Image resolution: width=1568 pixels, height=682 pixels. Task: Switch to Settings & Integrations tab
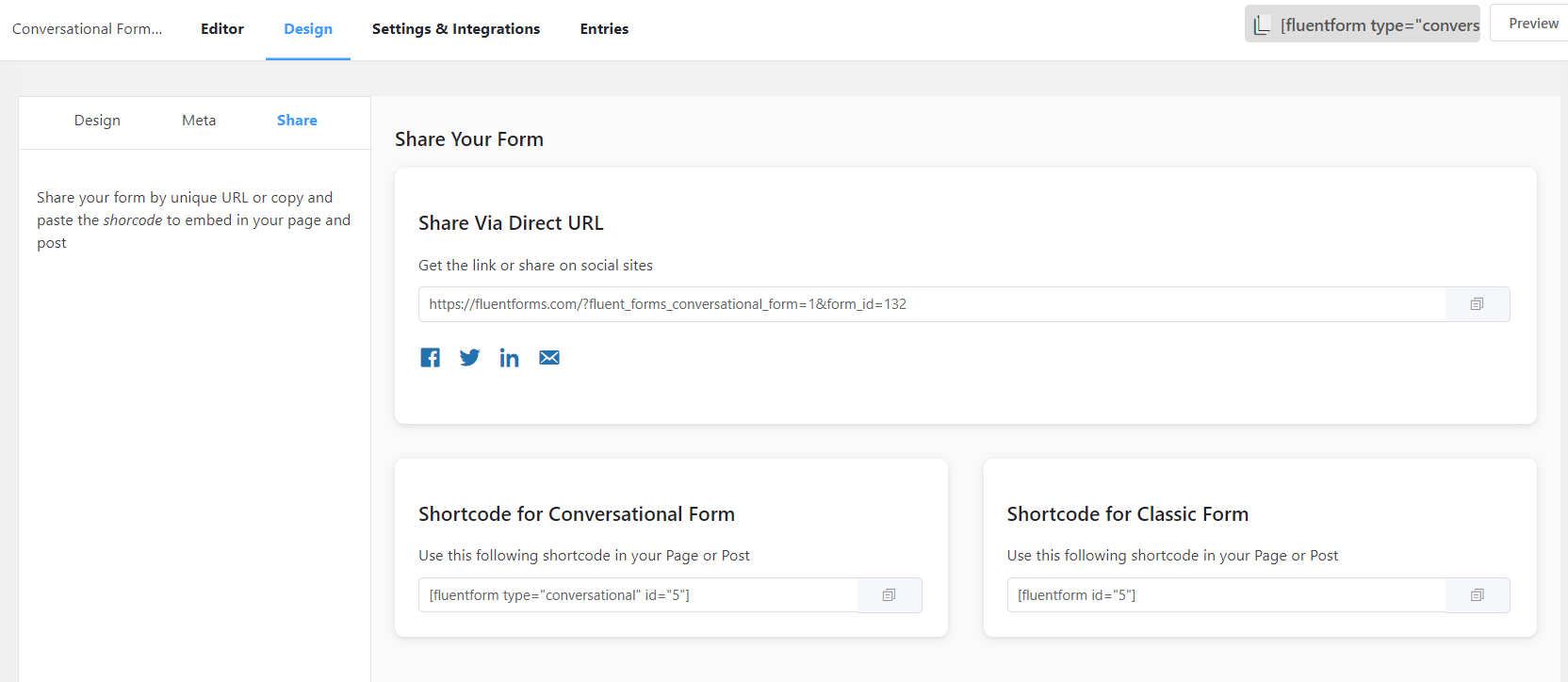point(456,29)
